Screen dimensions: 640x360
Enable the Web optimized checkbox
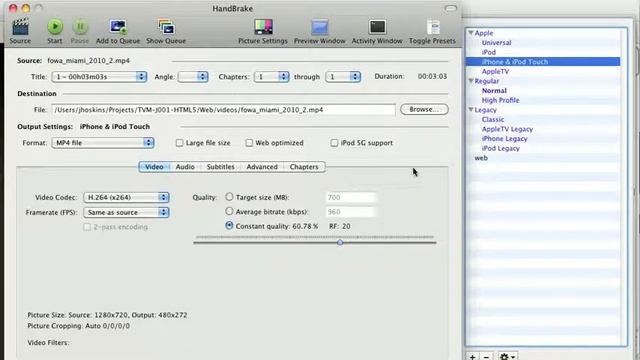pyautogui.click(x=249, y=143)
